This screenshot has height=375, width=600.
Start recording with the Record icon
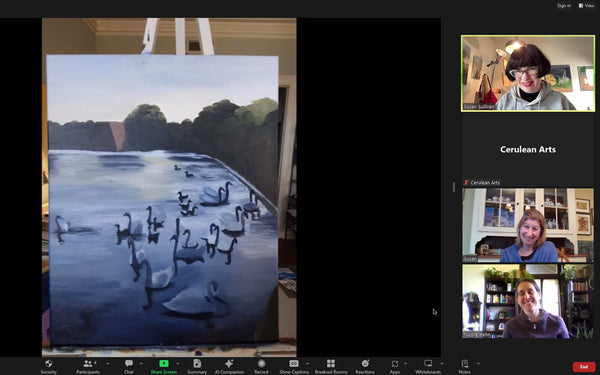pos(261,366)
